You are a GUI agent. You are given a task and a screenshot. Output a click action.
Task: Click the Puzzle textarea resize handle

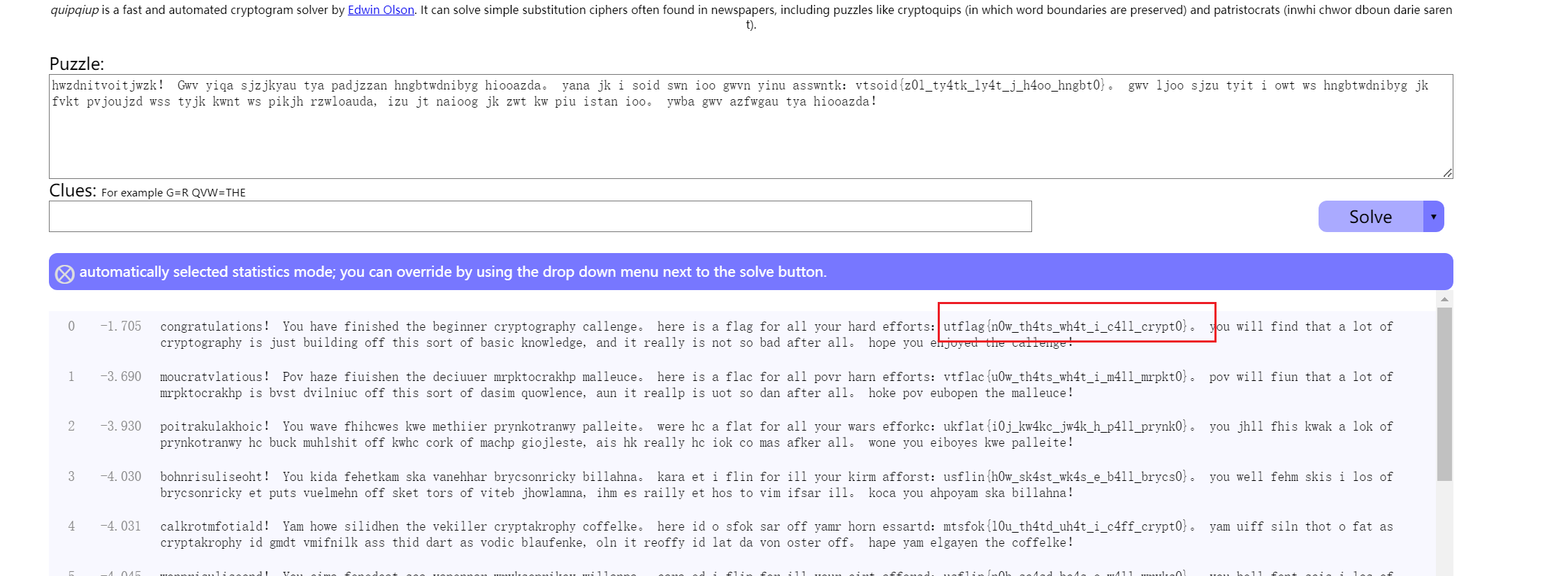[1447, 173]
